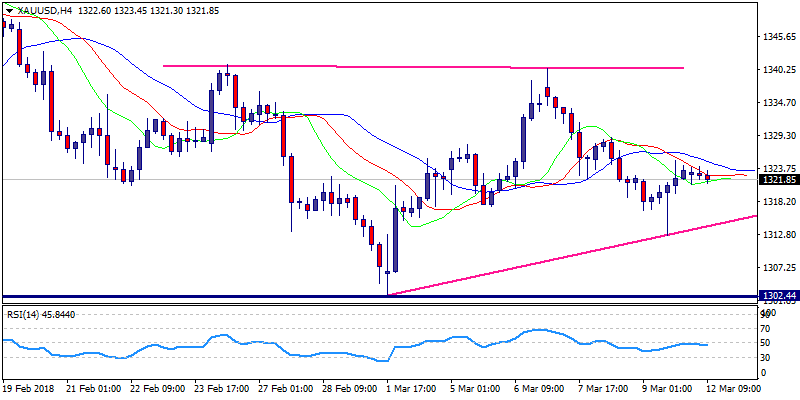The height and width of the screenshot is (400, 800).
Task: Click the 1312.80 price axis label
Action: point(776,235)
